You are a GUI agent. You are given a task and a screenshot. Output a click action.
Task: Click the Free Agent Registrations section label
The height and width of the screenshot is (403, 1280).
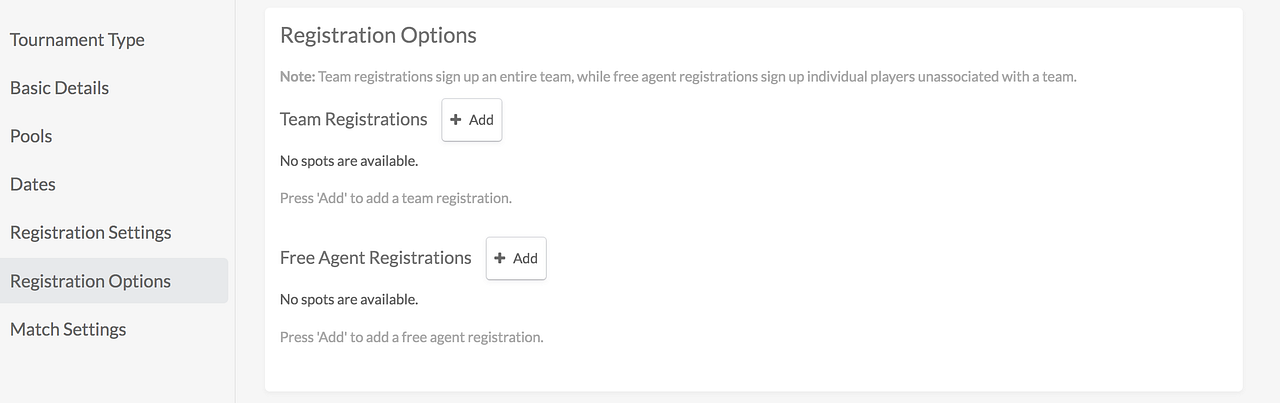tap(376, 258)
